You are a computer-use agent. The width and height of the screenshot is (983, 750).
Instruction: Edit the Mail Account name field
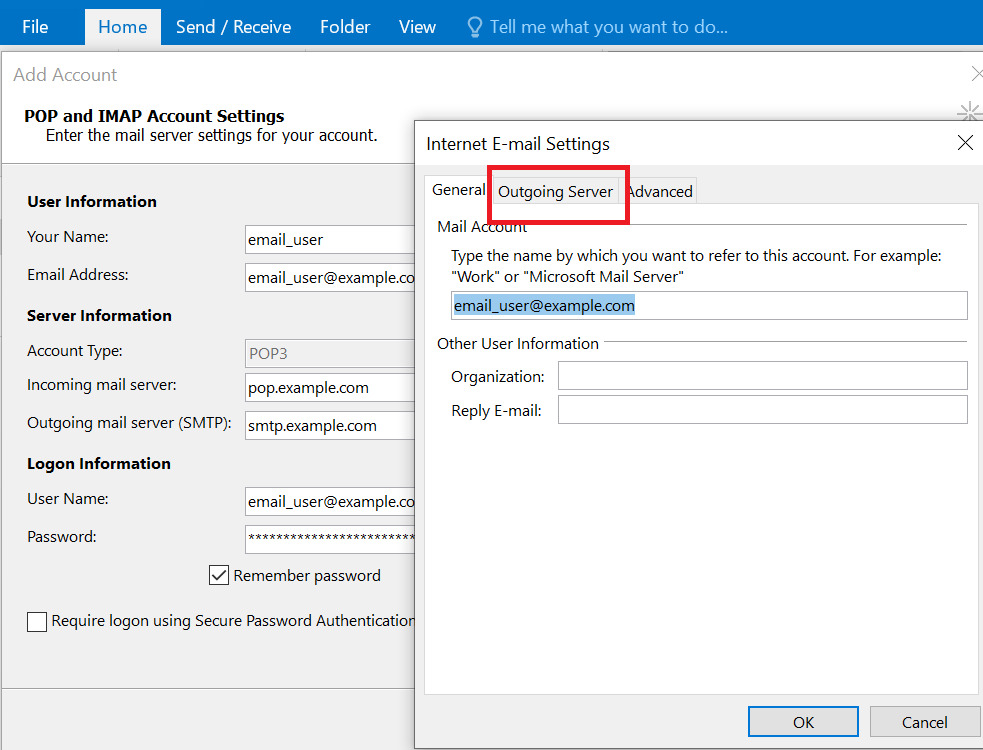tap(709, 305)
